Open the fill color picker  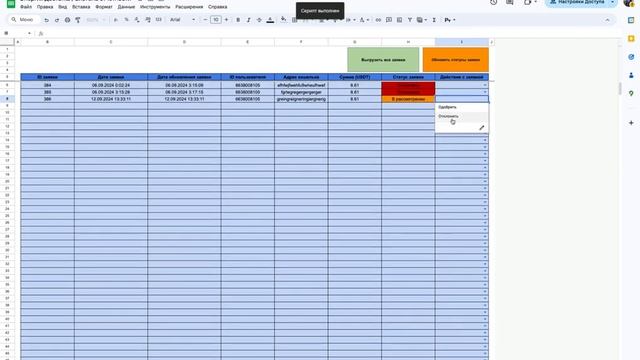pos(283,20)
